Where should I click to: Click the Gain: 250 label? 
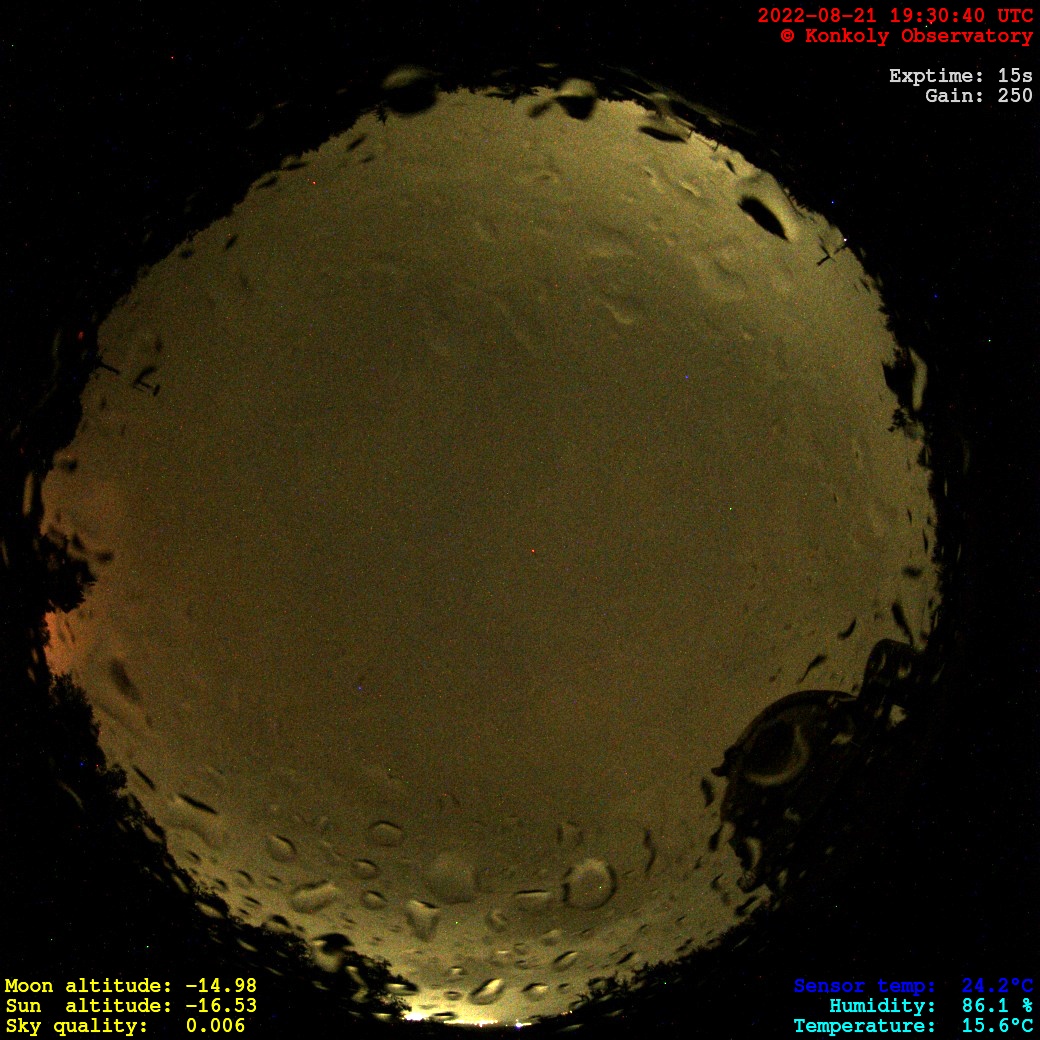(978, 96)
